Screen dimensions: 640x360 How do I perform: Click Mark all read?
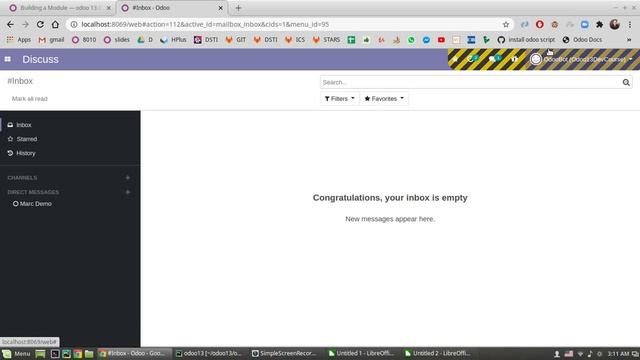pyautogui.click(x=30, y=99)
